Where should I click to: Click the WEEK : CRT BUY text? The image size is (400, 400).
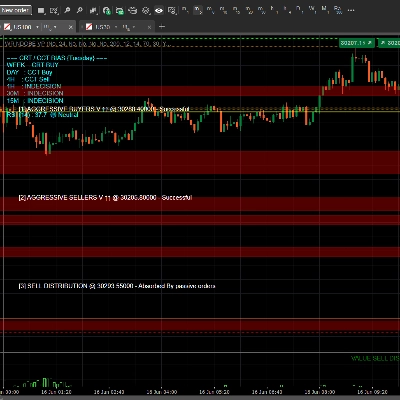(x=32, y=65)
